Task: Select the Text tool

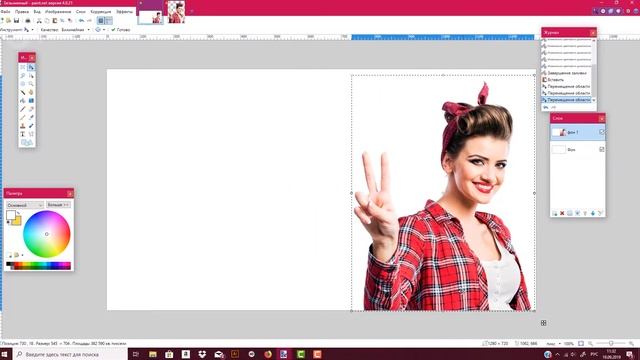Action: [23, 134]
